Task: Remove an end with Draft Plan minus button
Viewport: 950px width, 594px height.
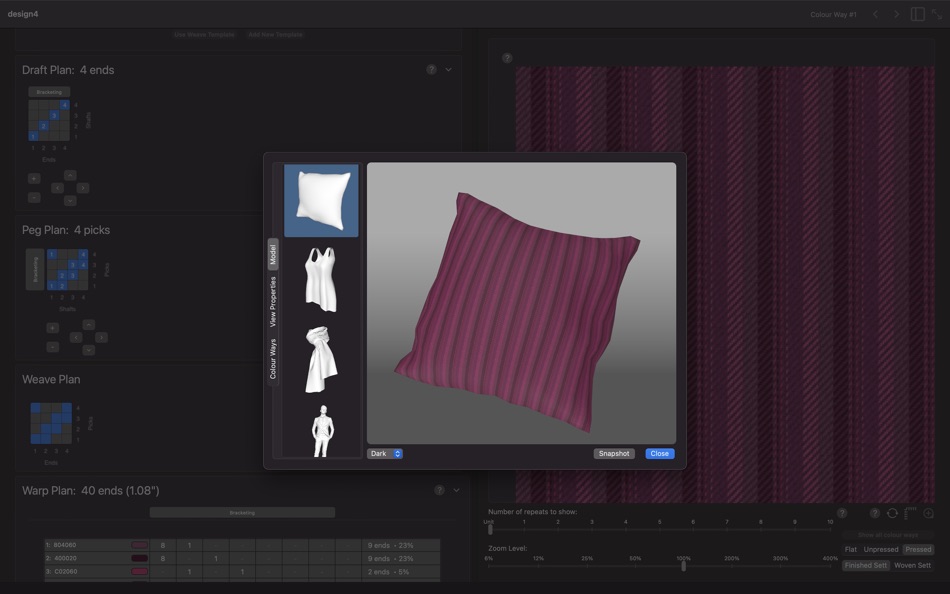Action: pyautogui.click(x=34, y=198)
